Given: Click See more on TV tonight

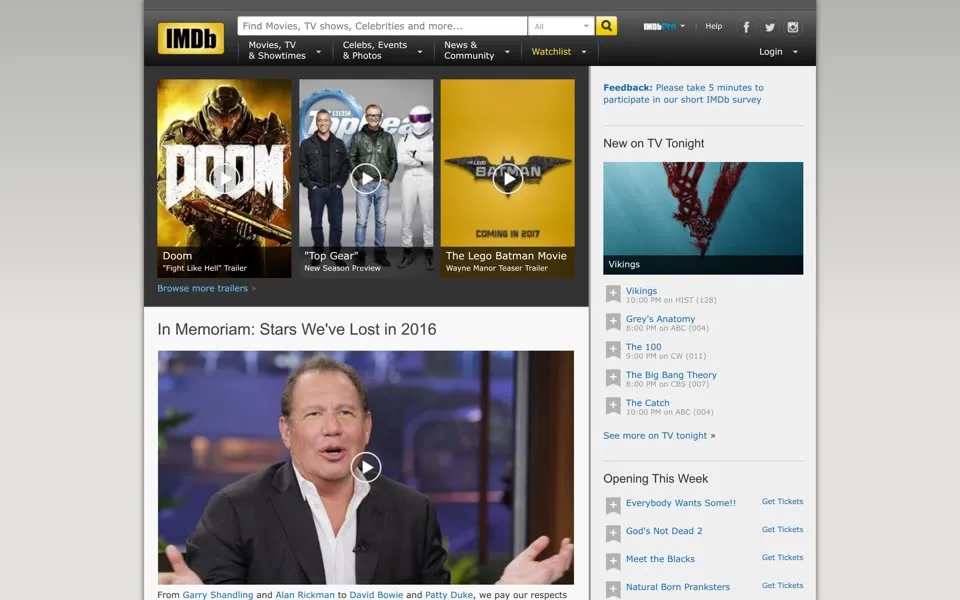Looking at the screenshot, I should 655,435.
